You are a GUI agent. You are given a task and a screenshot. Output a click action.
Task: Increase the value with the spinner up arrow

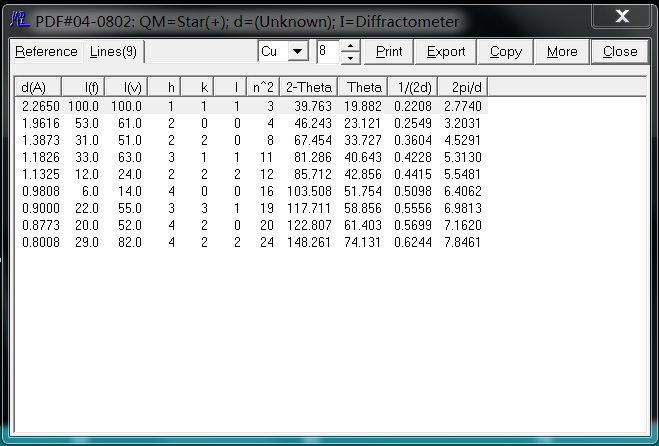(x=351, y=46)
